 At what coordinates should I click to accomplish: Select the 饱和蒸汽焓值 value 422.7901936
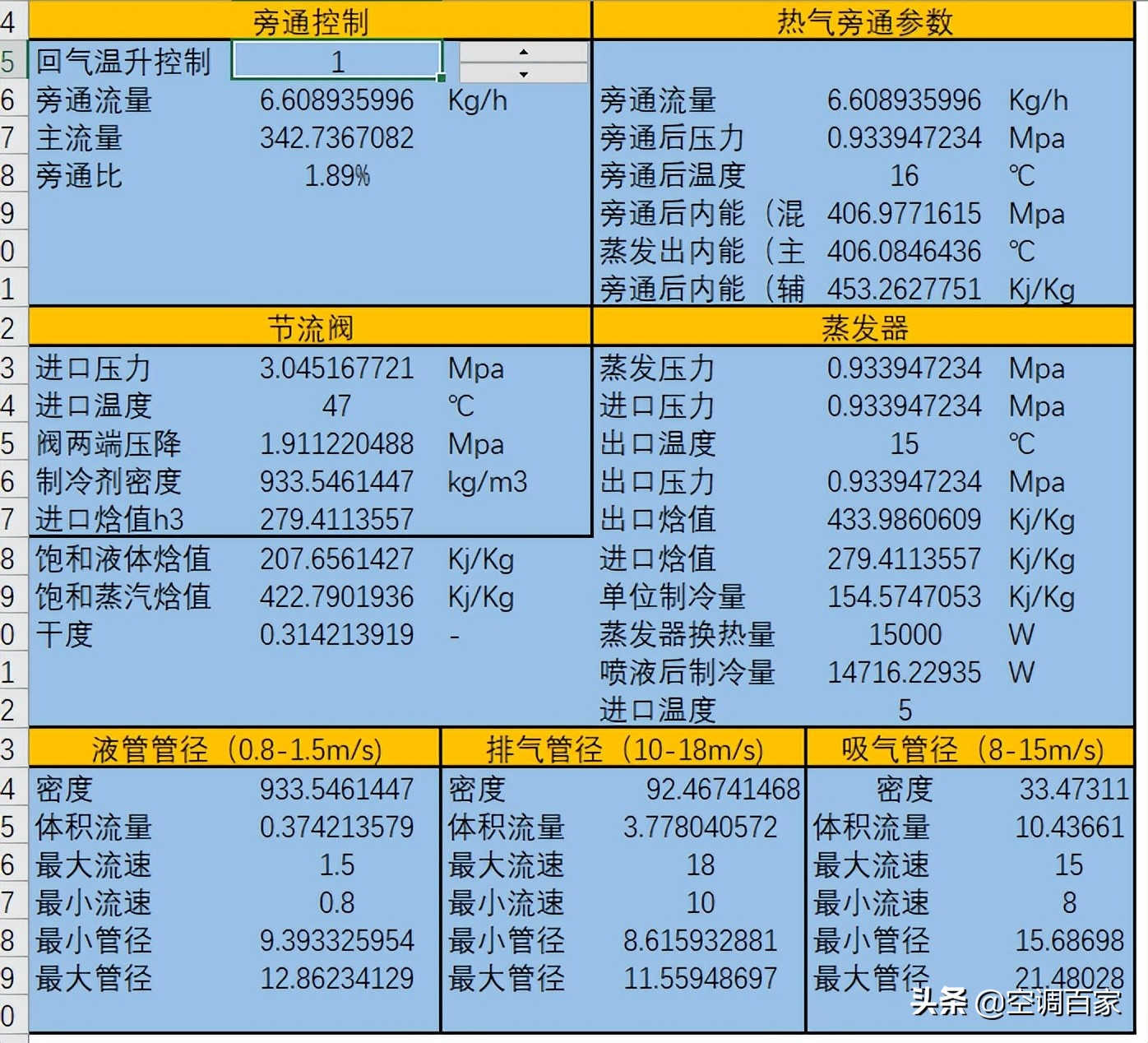coord(337,597)
